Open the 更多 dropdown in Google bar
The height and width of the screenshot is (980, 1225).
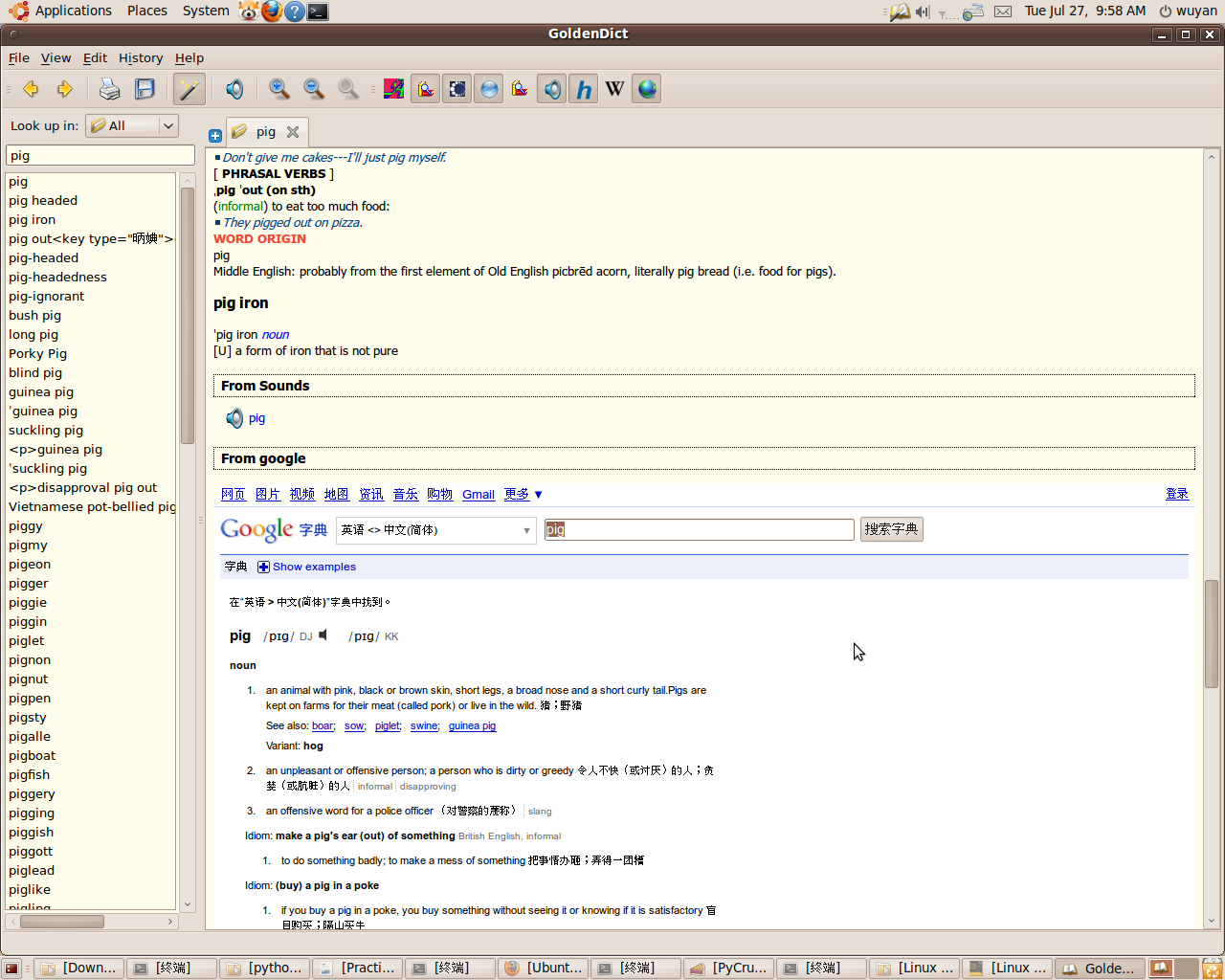tap(523, 494)
